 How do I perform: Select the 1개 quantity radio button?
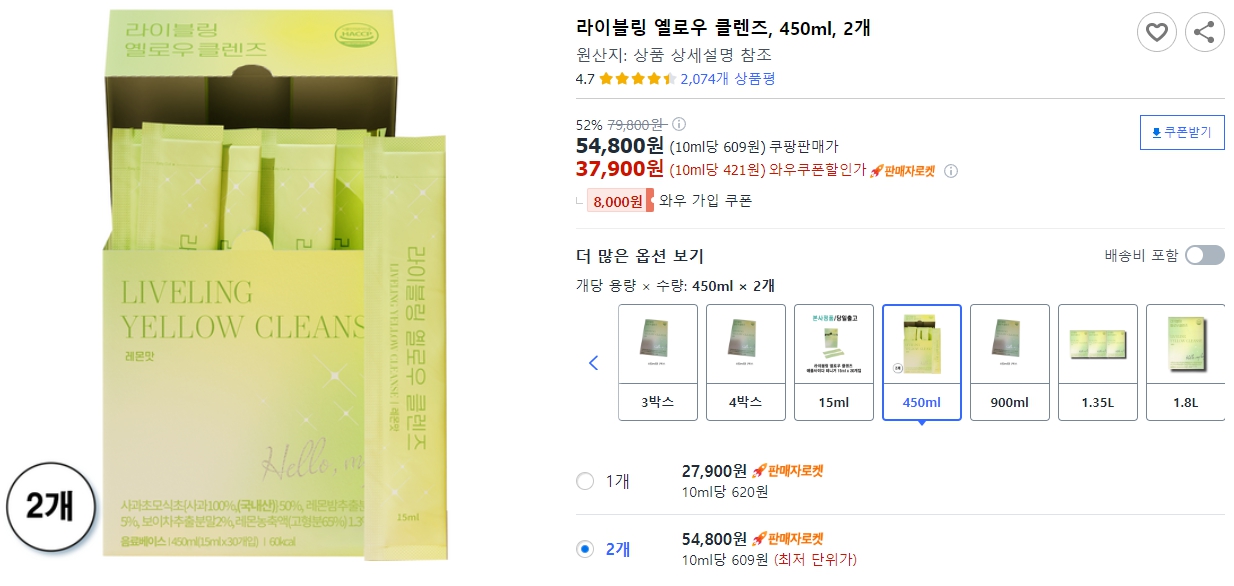(586, 483)
